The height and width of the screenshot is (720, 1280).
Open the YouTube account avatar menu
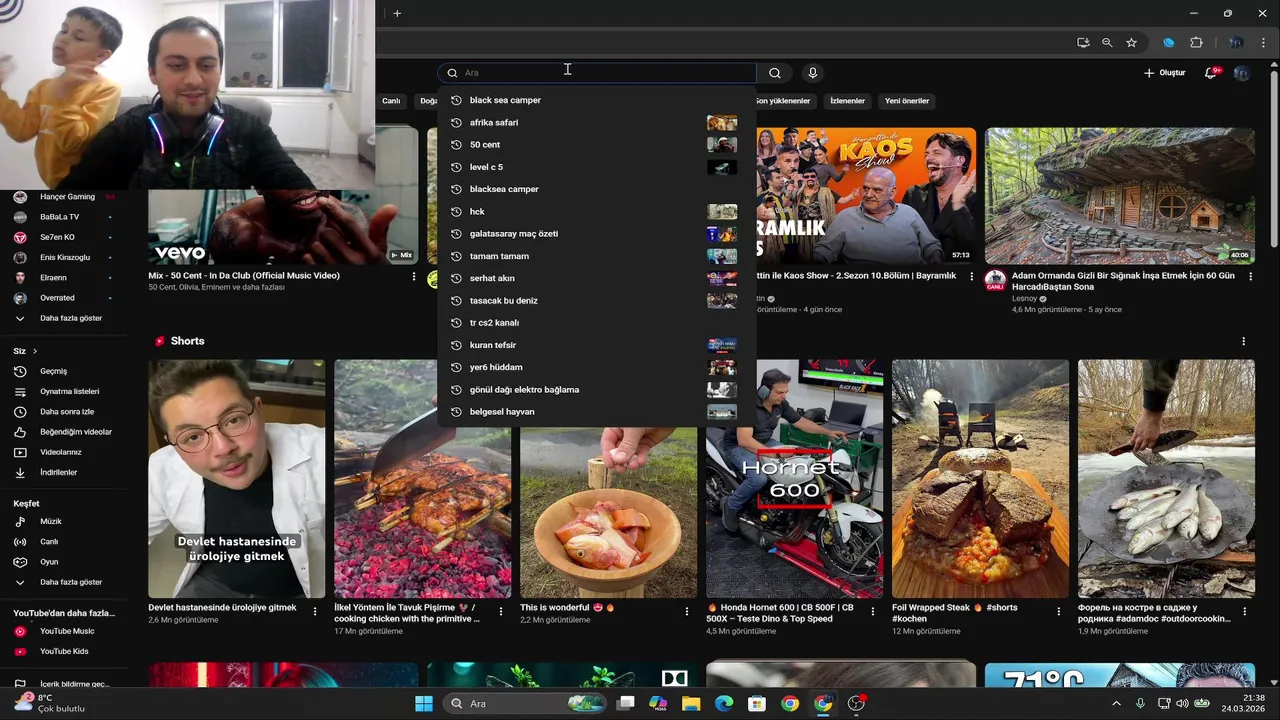point(1242,73)
